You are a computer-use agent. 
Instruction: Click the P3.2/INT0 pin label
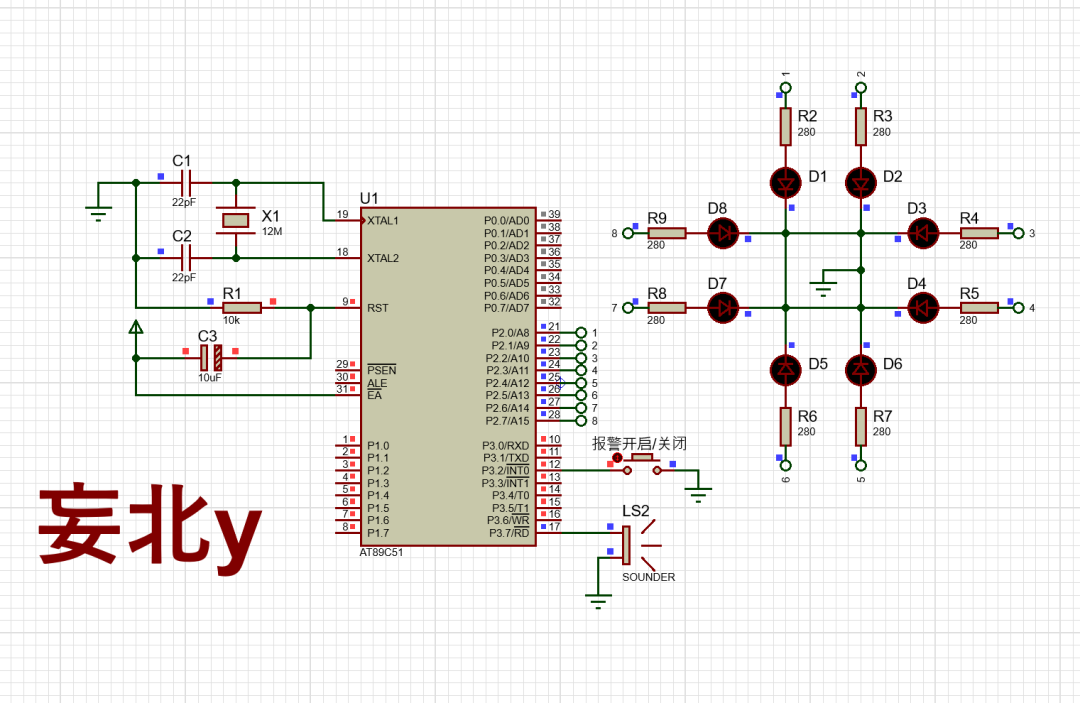click(506, 470)
